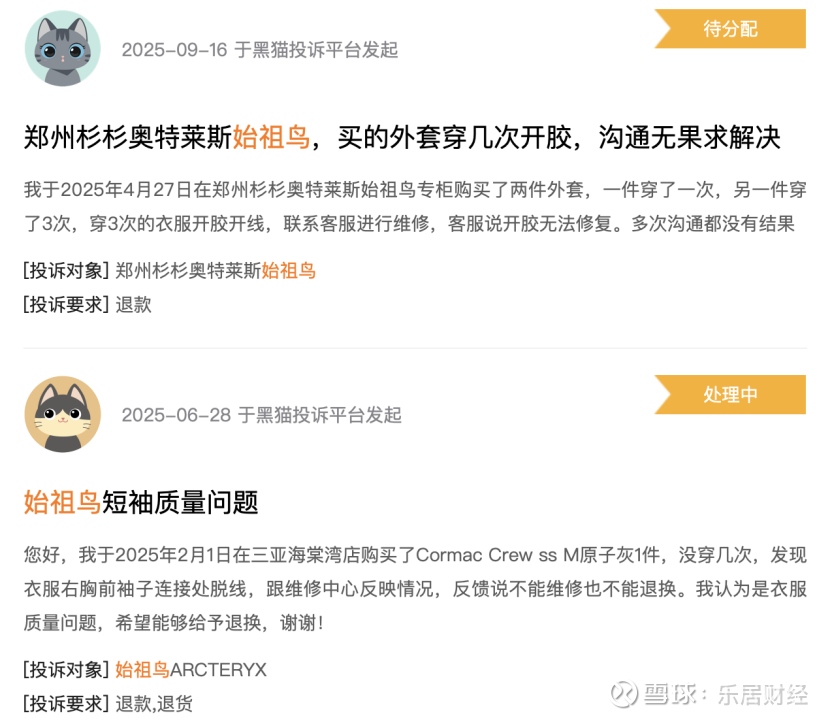
Task: Click the 2025-09-16 posting date text
Action: [x=174, y=50]
